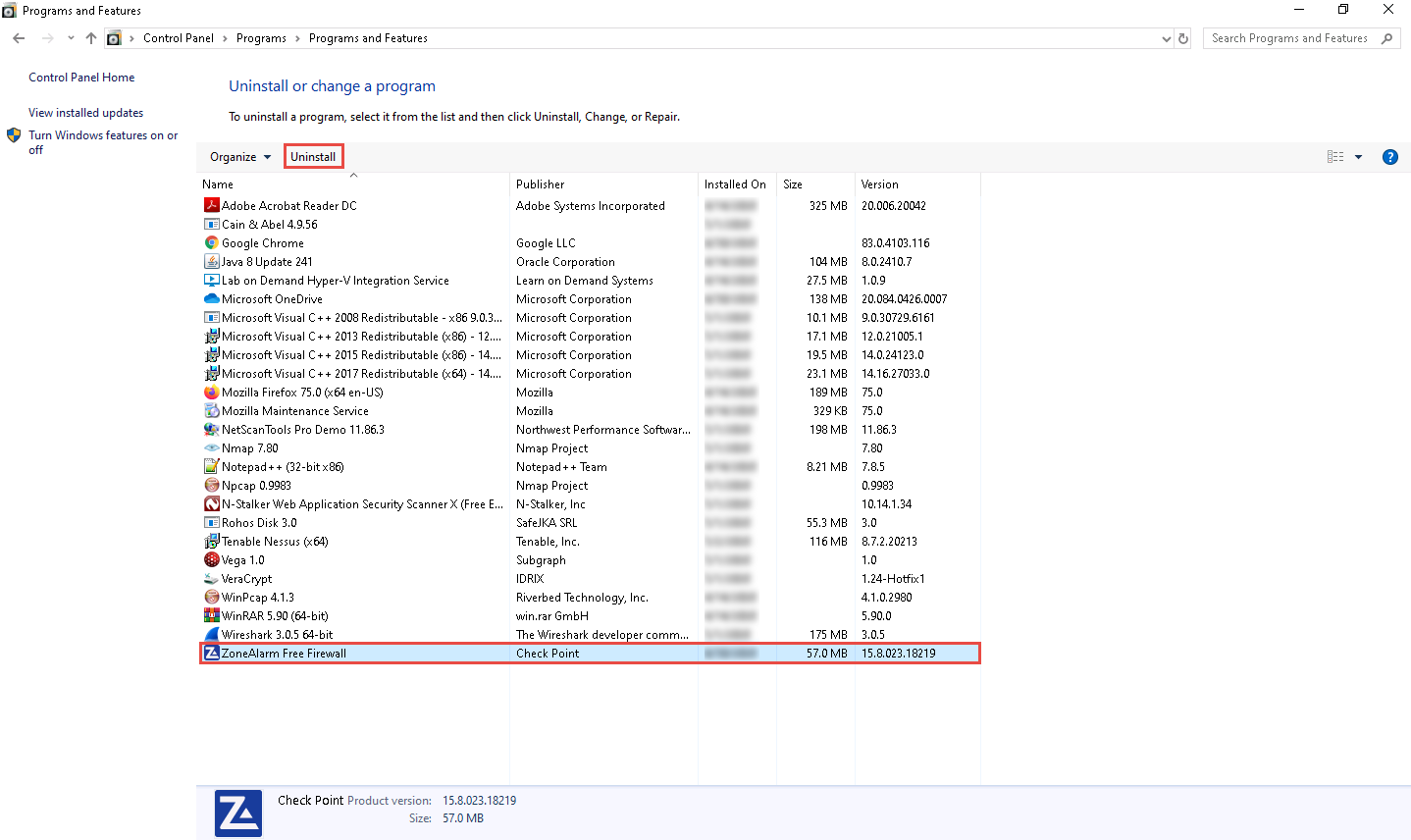Click Adobe Systems Incorporated publisher cell
Screen dimensions: 1411x840
coord(591,205)
